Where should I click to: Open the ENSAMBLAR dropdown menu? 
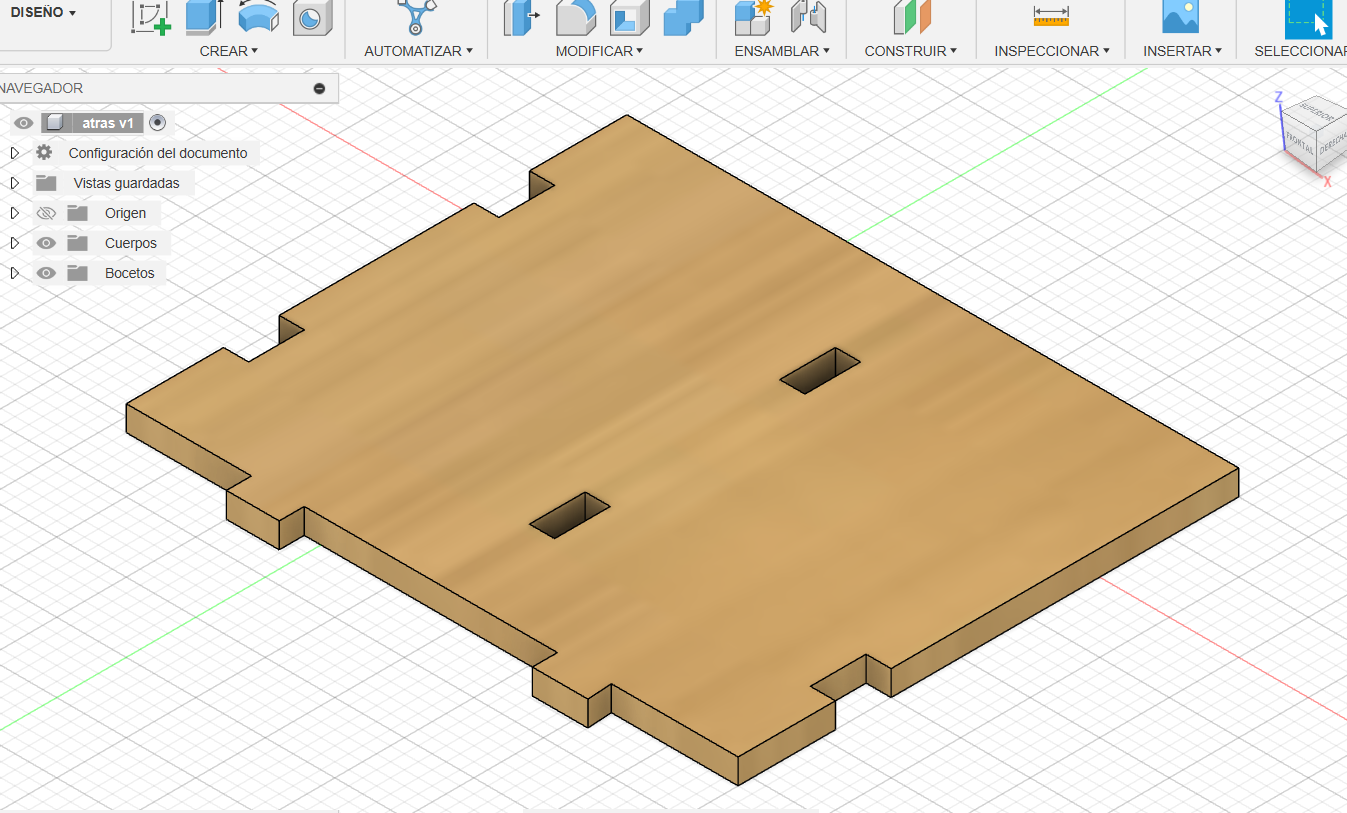pos(783,51)
